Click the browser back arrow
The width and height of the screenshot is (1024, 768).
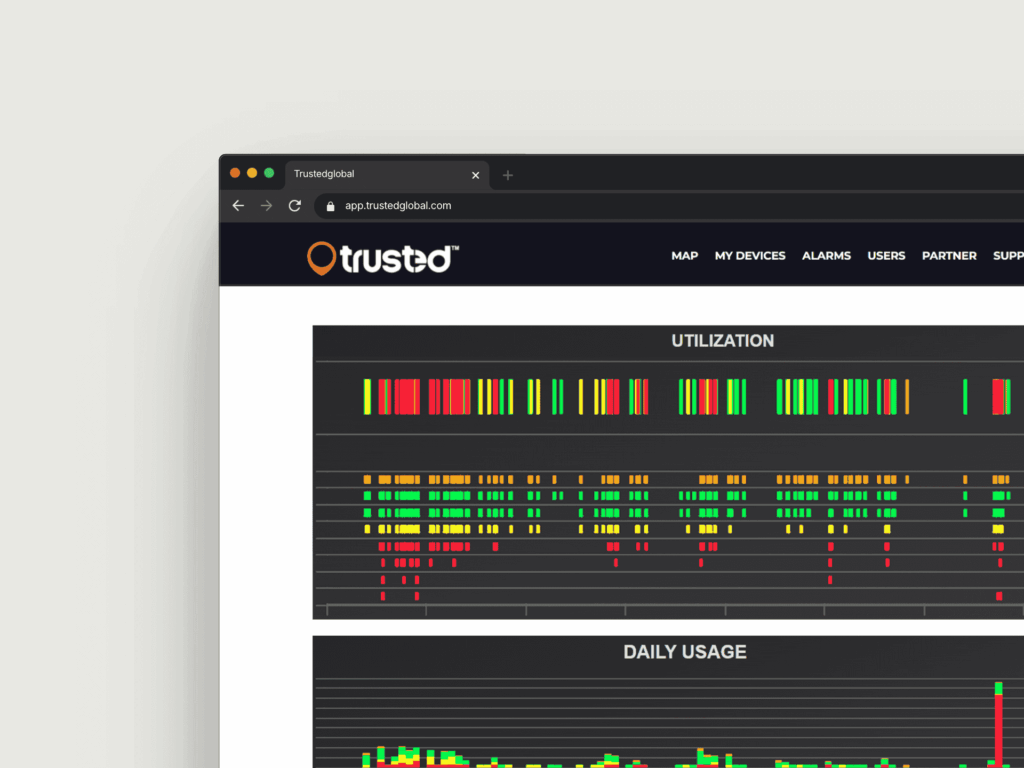(x=238, y=205)
